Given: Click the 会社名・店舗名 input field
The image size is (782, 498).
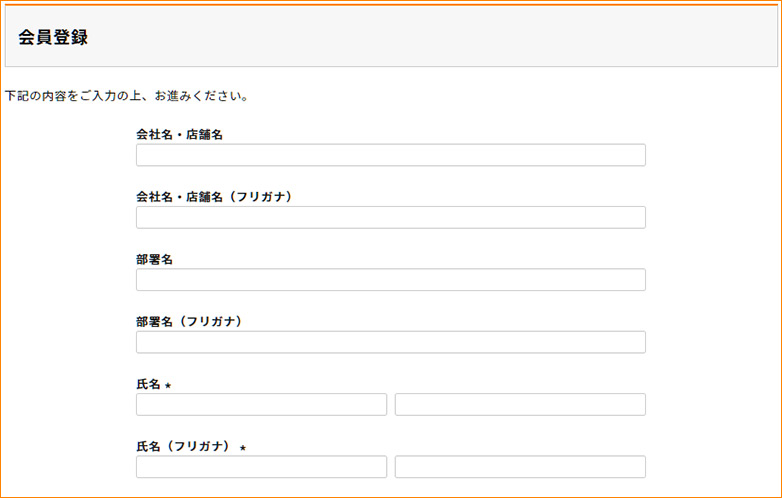Looking at the screenshot, I should pyautogui.click(x=390, y=155).
